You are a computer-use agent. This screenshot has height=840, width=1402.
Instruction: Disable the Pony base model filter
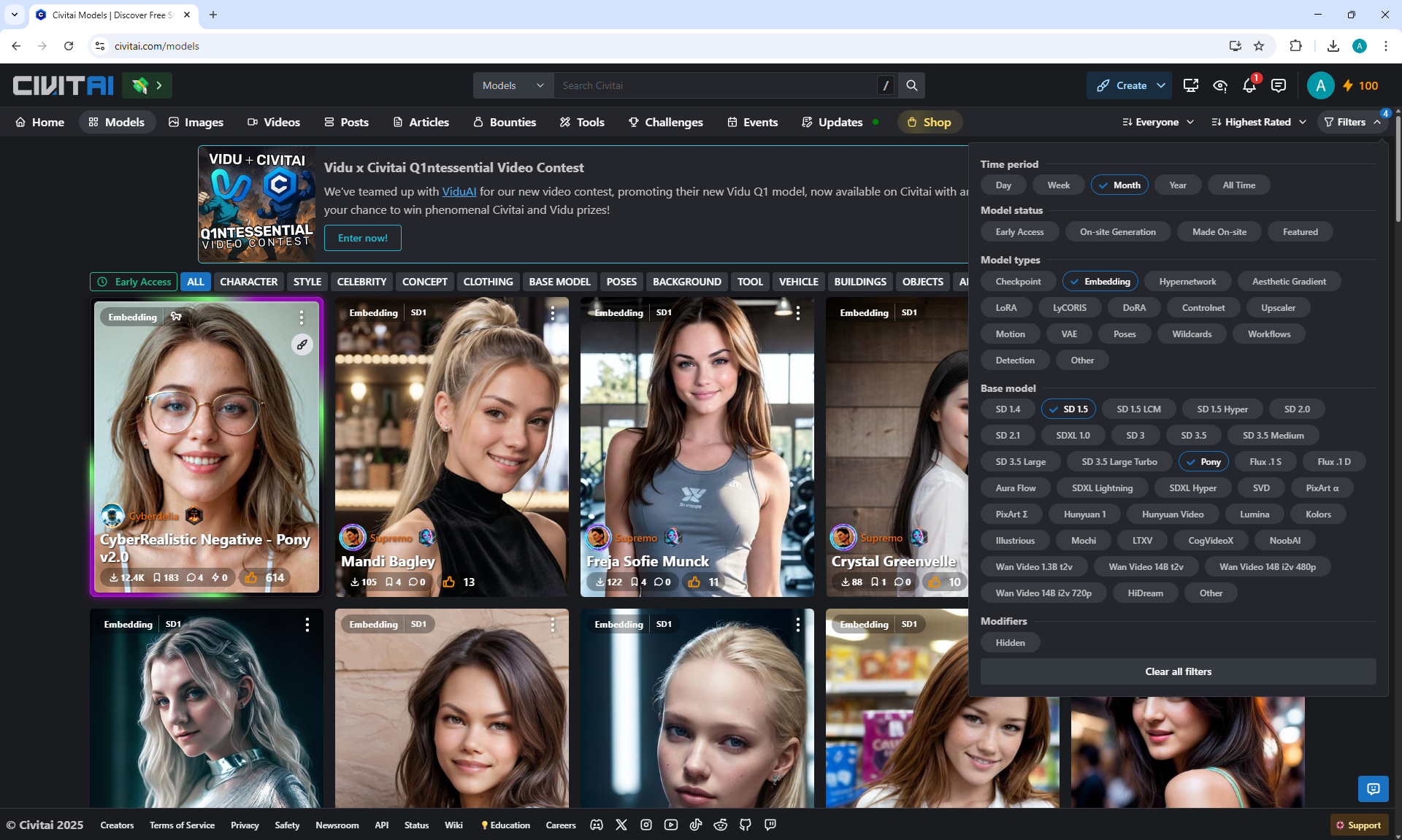[x=1203, y=462]
